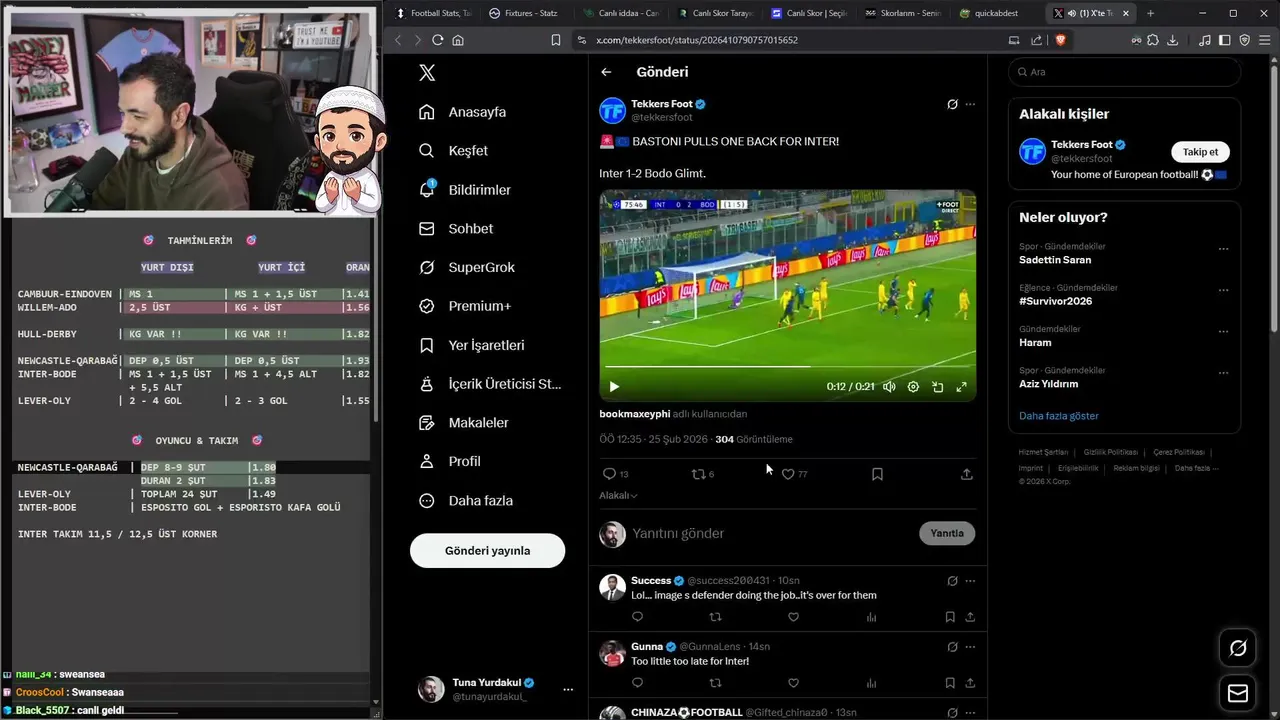Image resolution: width=1280 pixels, height=720 pixels.
Task: Click repost icon with 6 reposts
Action: pos(699,474)
